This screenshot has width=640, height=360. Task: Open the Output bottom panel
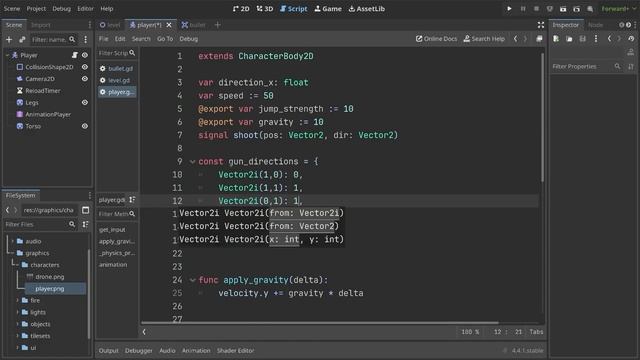pos(108,351)
